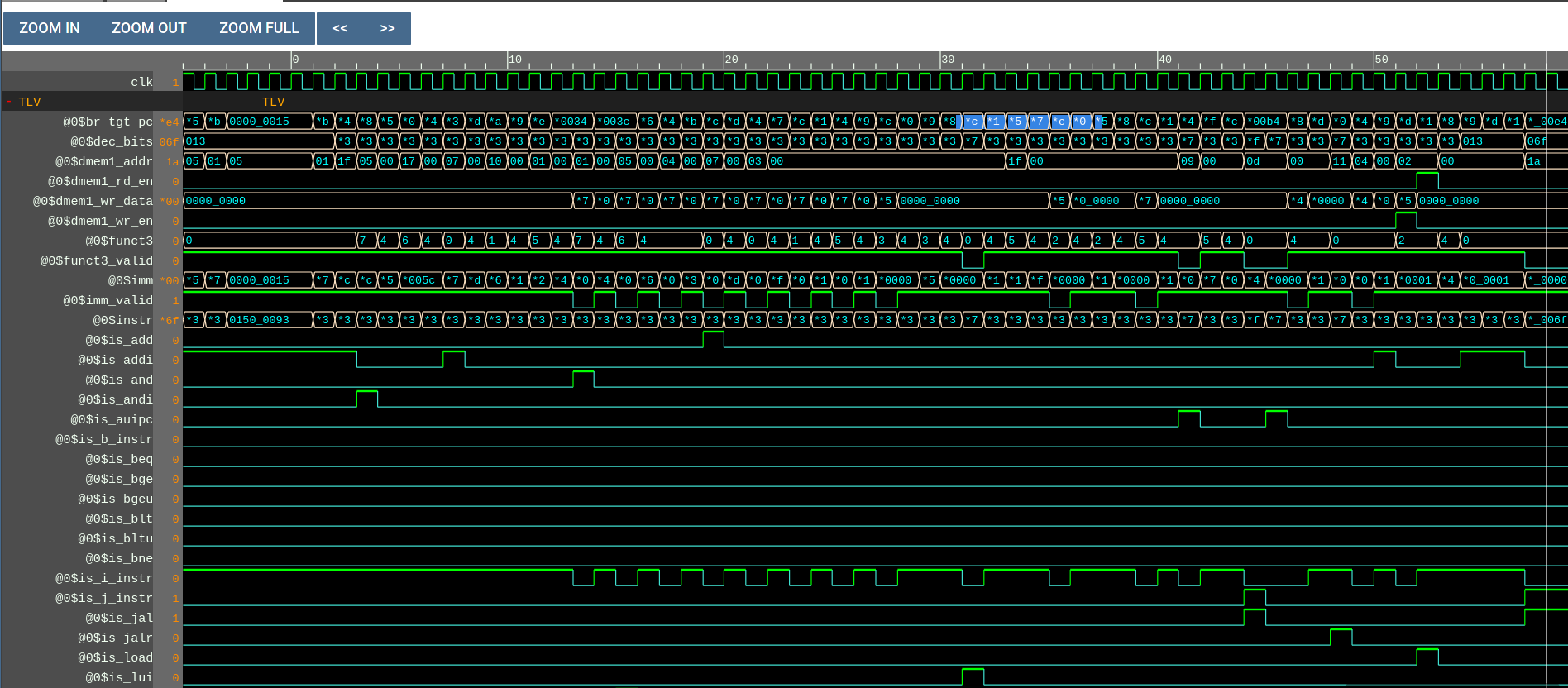The image size is (1568, 688).
Task: Select the @0$is_blt signal name
Action: [119, 518]
